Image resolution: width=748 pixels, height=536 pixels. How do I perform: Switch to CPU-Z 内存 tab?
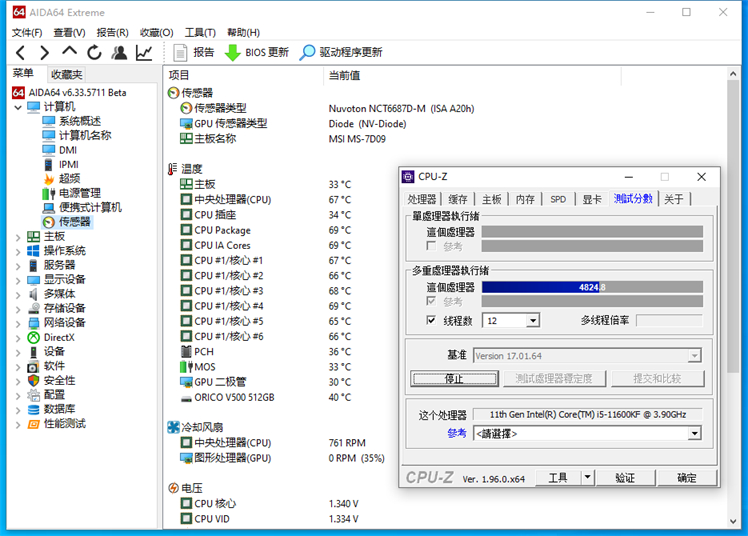[x=525, y=199]
